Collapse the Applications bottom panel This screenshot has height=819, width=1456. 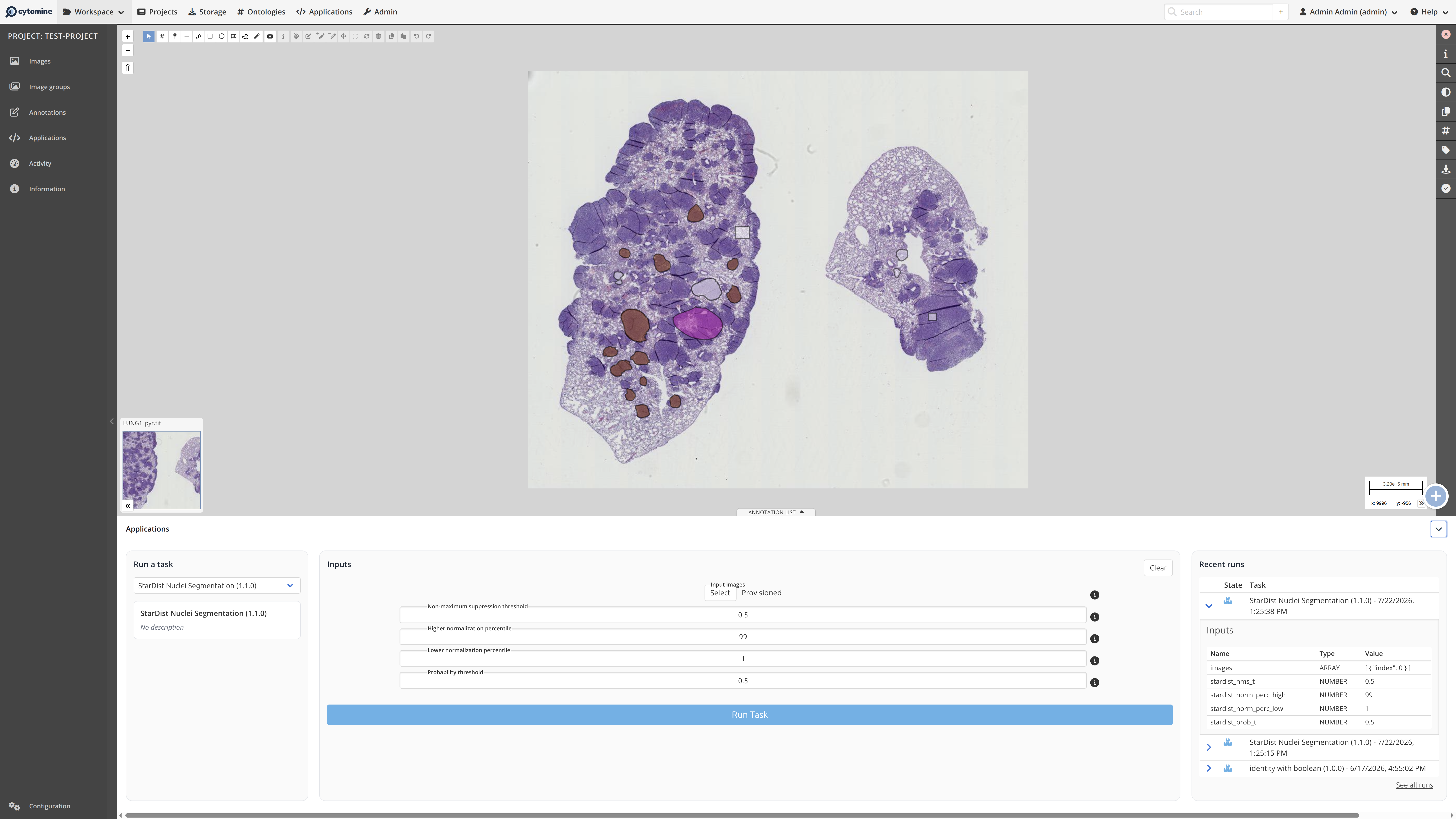pyautogui.click(x=1438, y=529)
